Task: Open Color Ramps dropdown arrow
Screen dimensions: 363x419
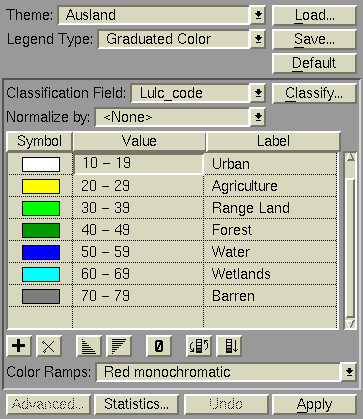Action: 349,372
